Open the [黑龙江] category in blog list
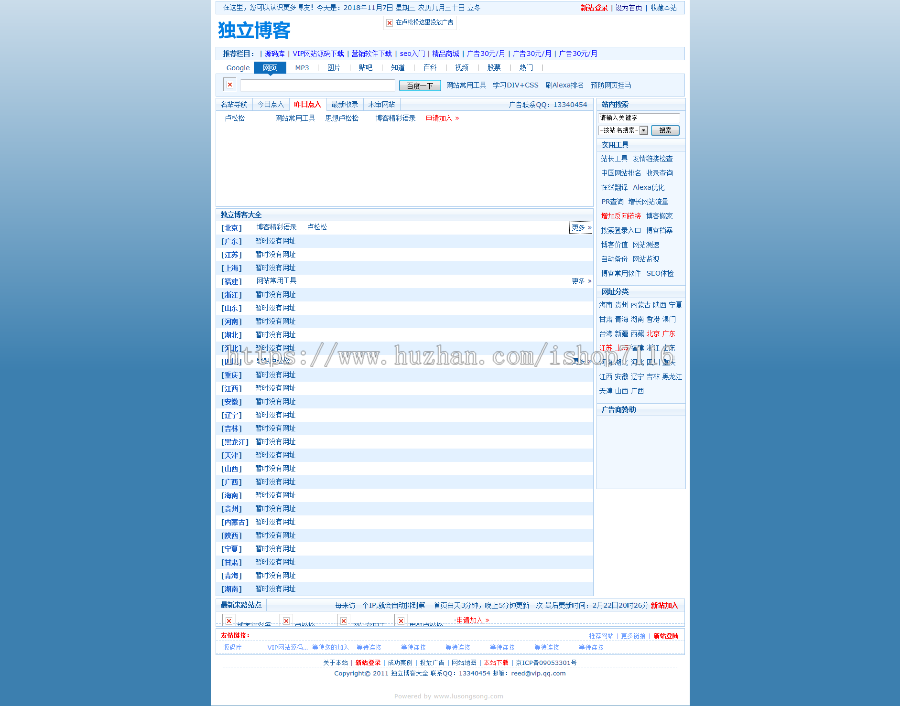The height and width of the screenshot is (706, 900). pyautogui.click(x=235, y=442)
